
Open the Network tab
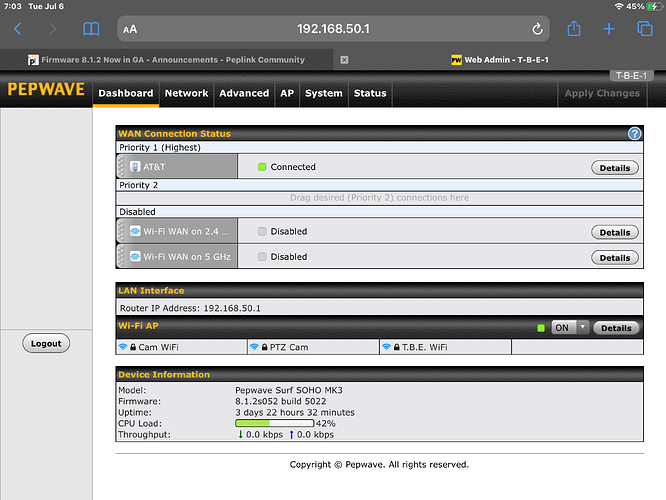click(186, 93)
